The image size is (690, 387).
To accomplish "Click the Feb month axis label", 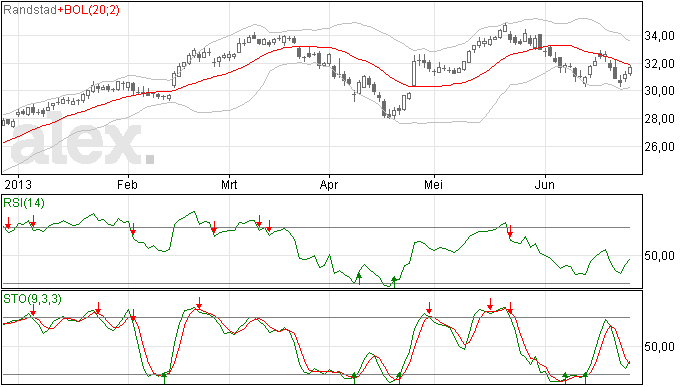I will (x=127, y=184).
